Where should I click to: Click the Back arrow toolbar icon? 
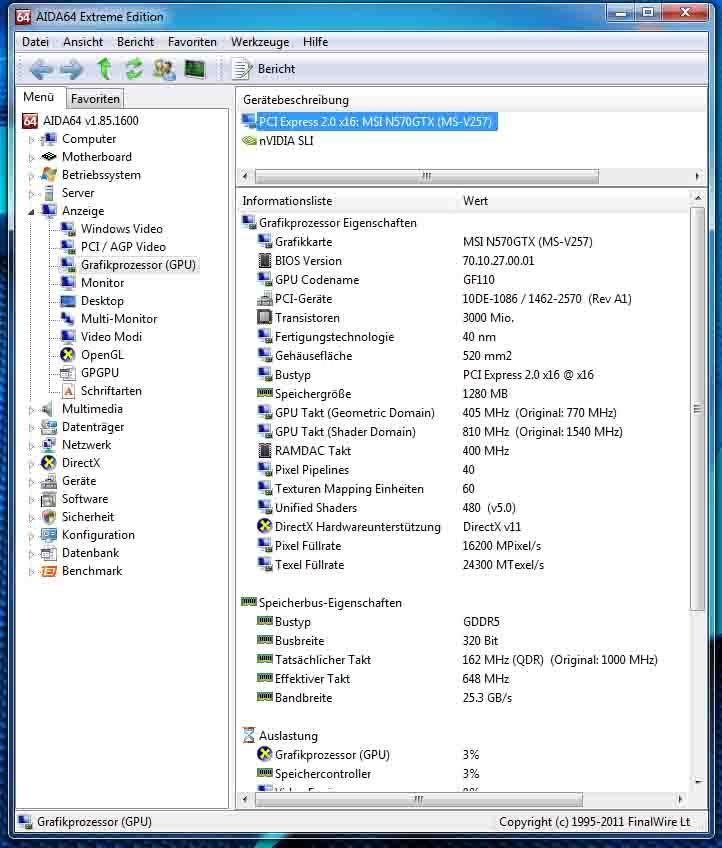[41, 69]
